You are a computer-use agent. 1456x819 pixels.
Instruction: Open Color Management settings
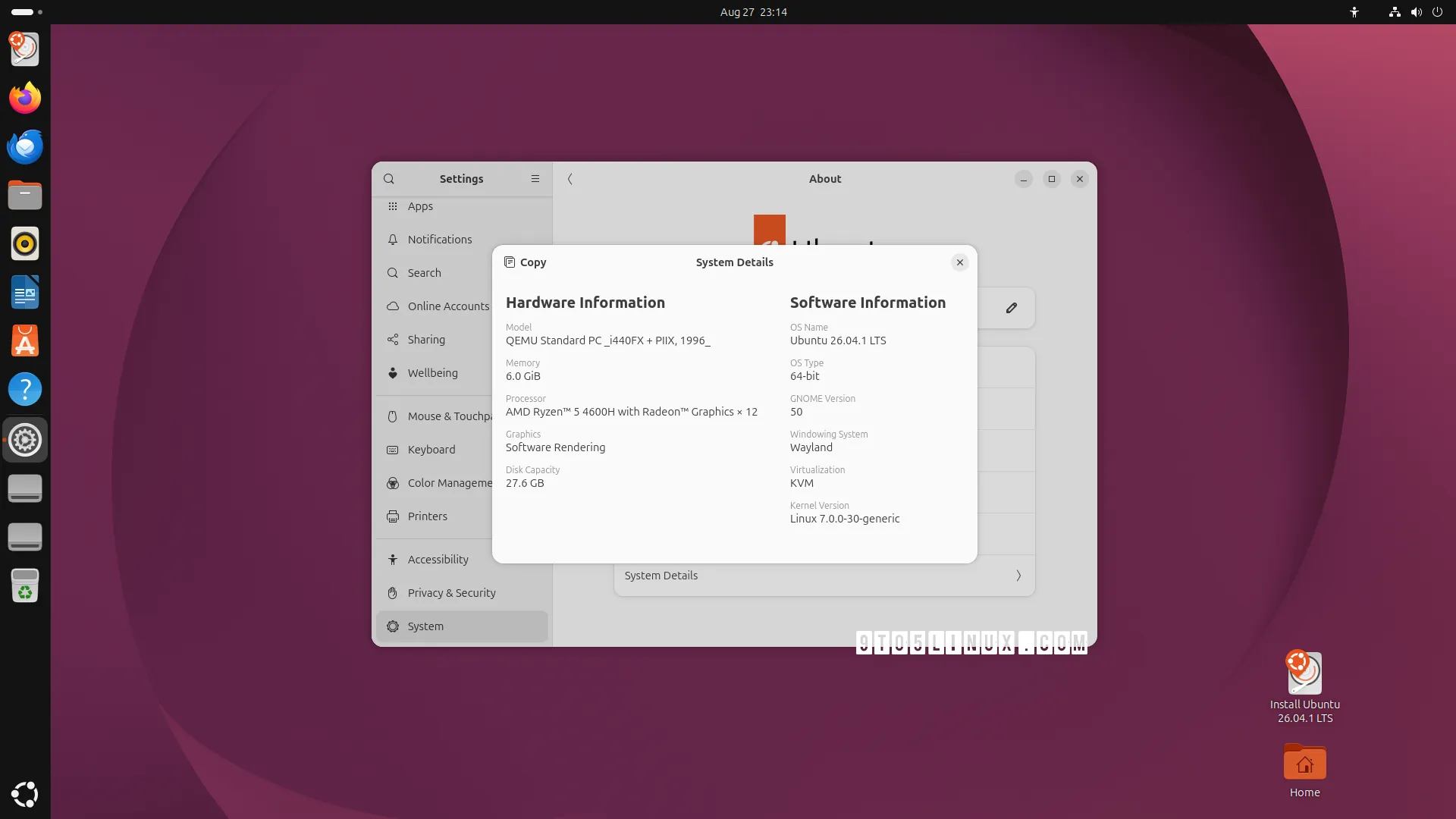click(435, 483)
